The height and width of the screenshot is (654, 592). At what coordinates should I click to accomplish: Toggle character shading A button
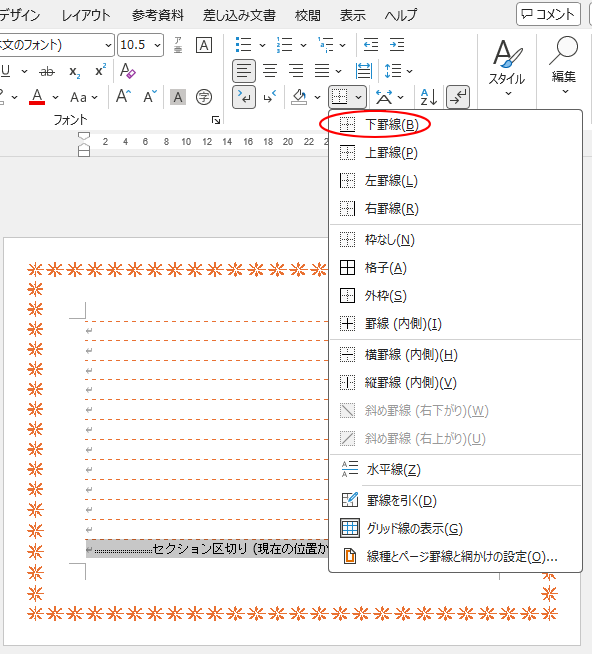coord(178,97)
